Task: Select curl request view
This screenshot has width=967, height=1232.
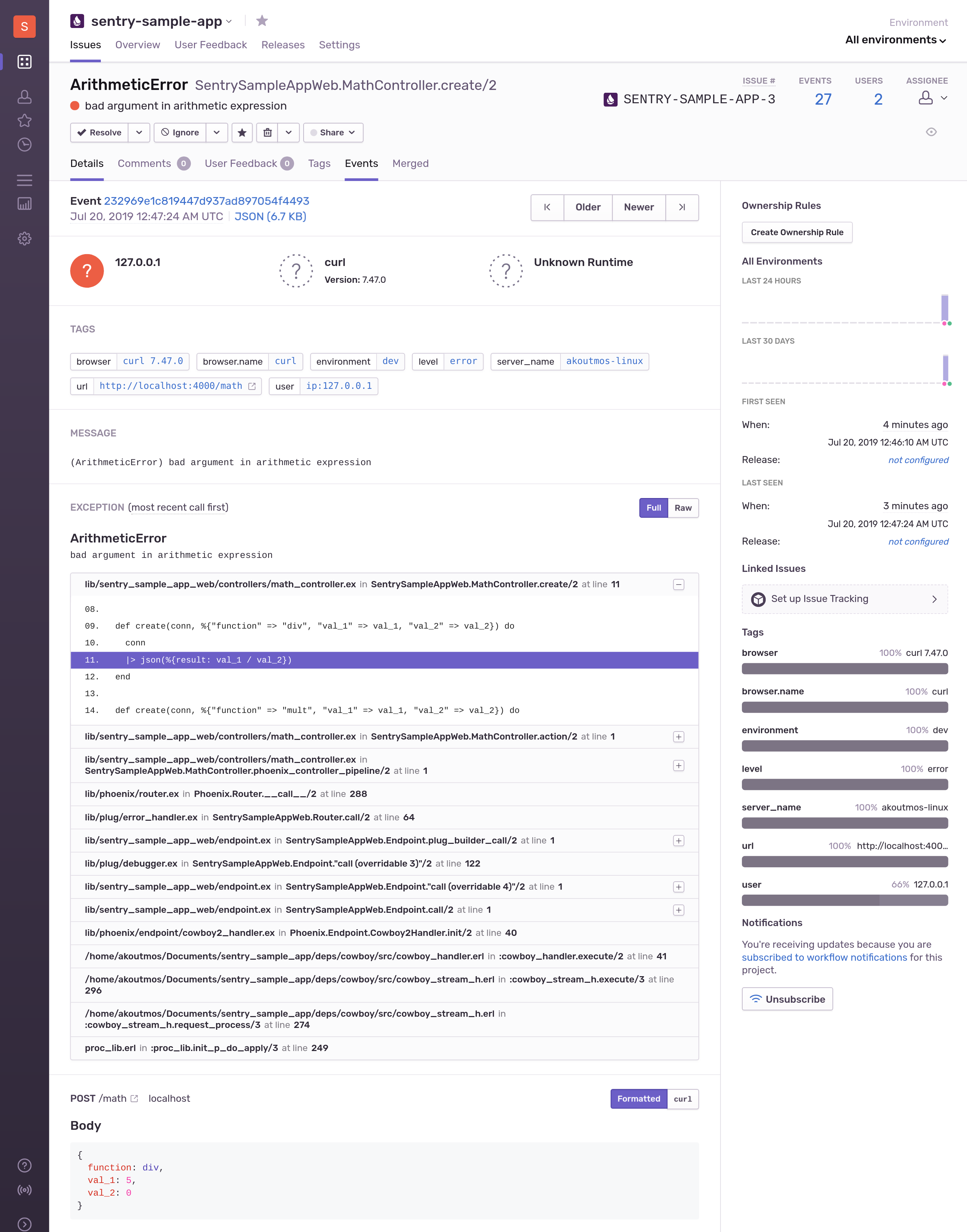Action: [683, 1098]
